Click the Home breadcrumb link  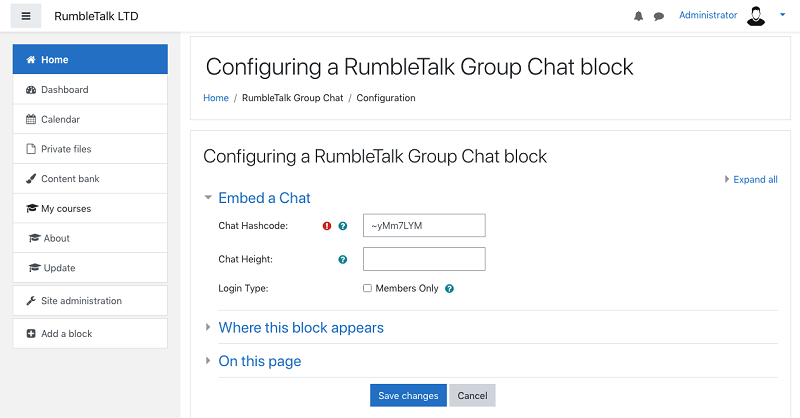216,98
